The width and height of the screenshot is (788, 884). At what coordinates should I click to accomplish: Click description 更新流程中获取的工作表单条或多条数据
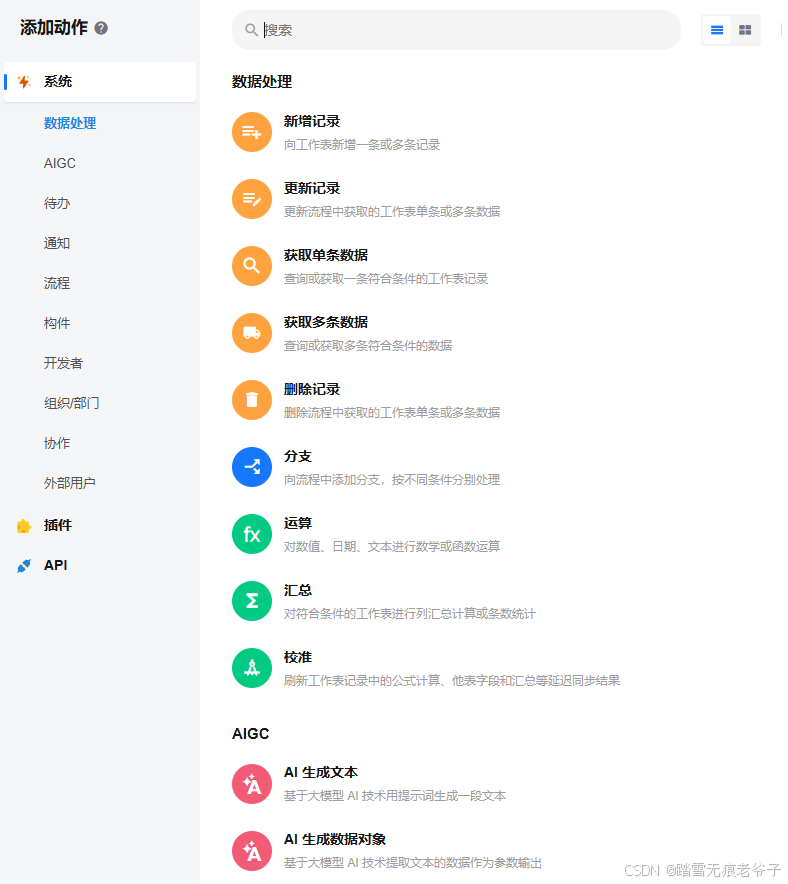(x=392, y=211)
